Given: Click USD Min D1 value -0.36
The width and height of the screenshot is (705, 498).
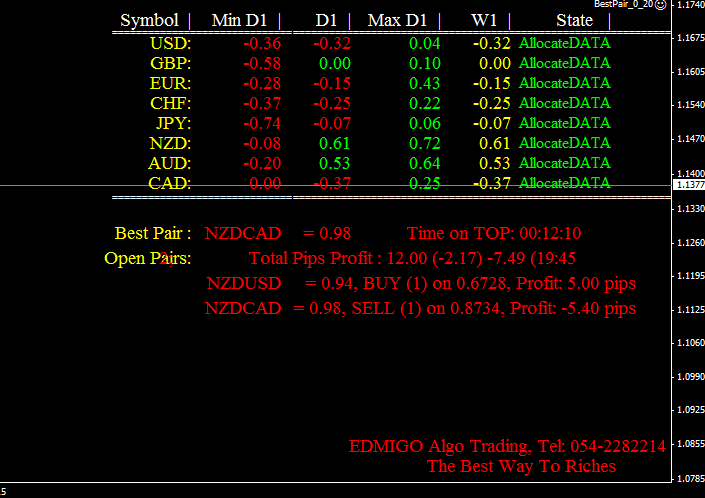Looking at the screenshot, I should tap(262, 44).
